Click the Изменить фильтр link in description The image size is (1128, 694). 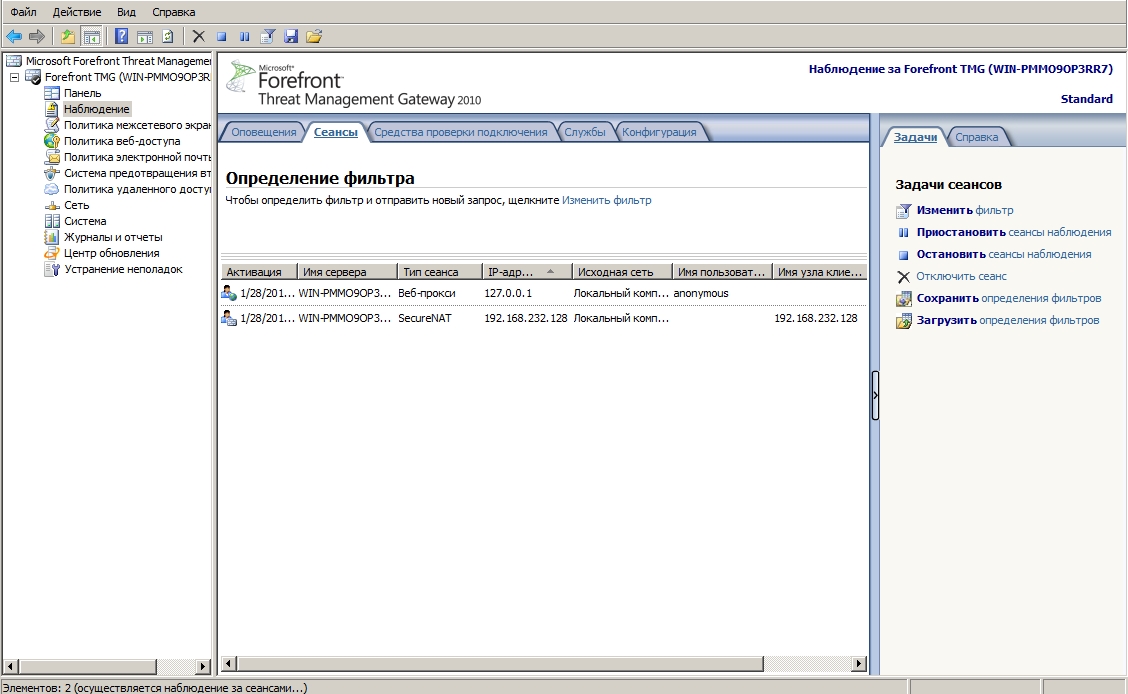coord(606,200)
